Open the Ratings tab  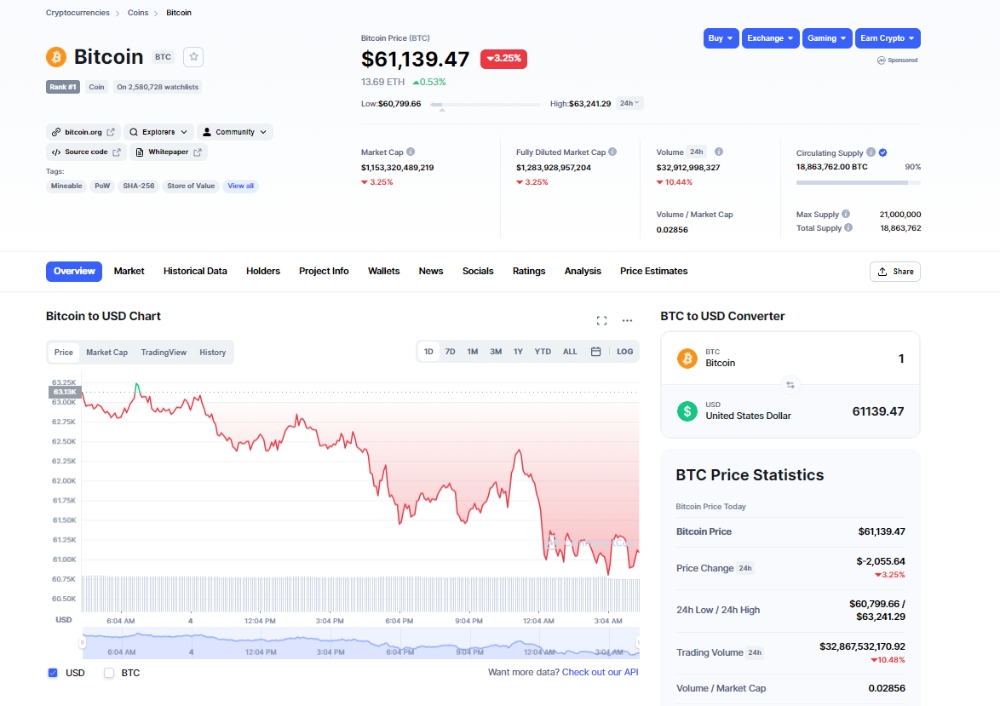[529, 271]
